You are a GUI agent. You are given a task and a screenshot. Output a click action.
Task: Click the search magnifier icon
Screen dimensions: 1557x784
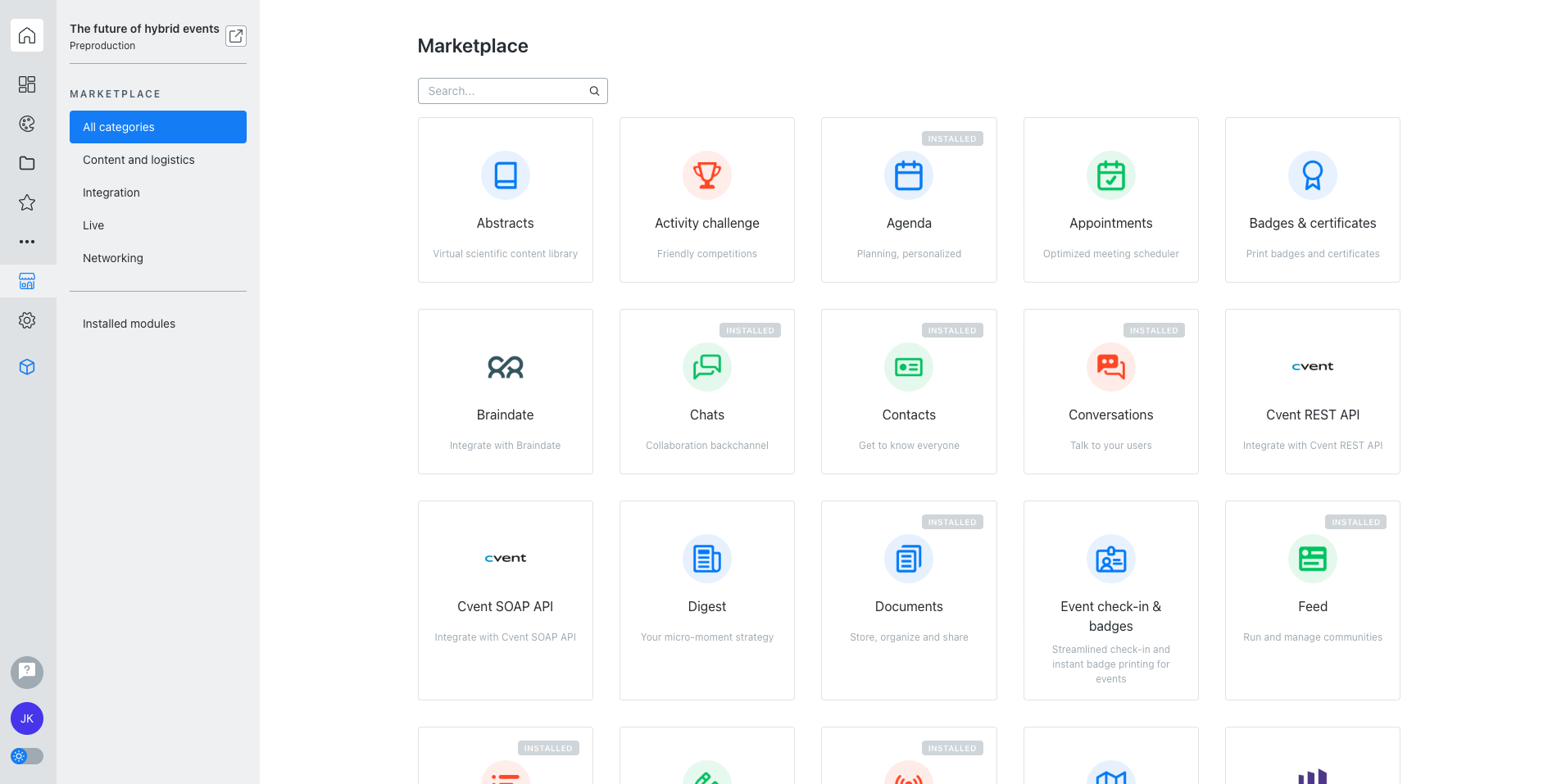[x=594, y=91]
